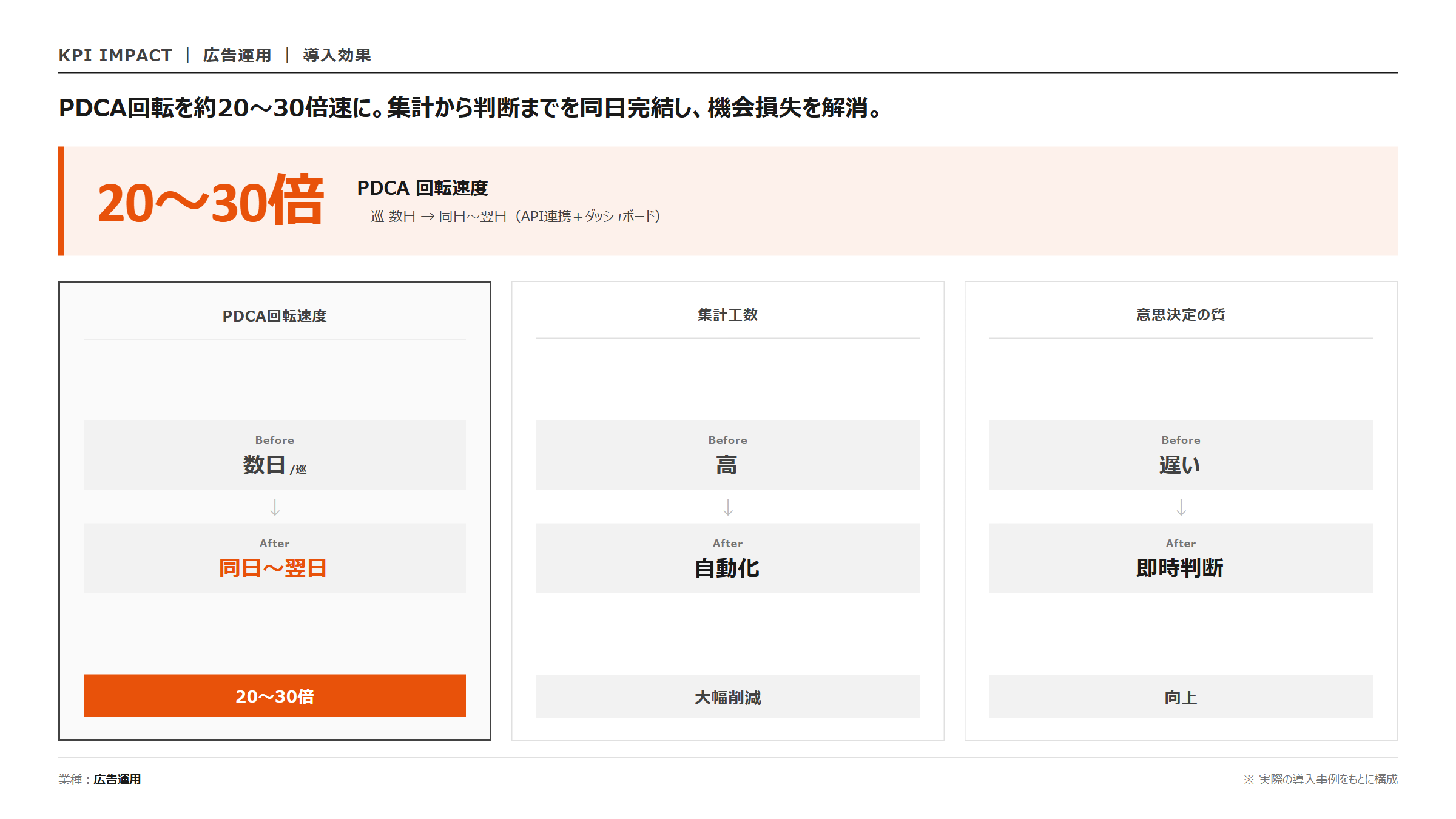Click the '広告運用' header text
This screenshot has height=819, width=1456.
click(x=237, y=55)
